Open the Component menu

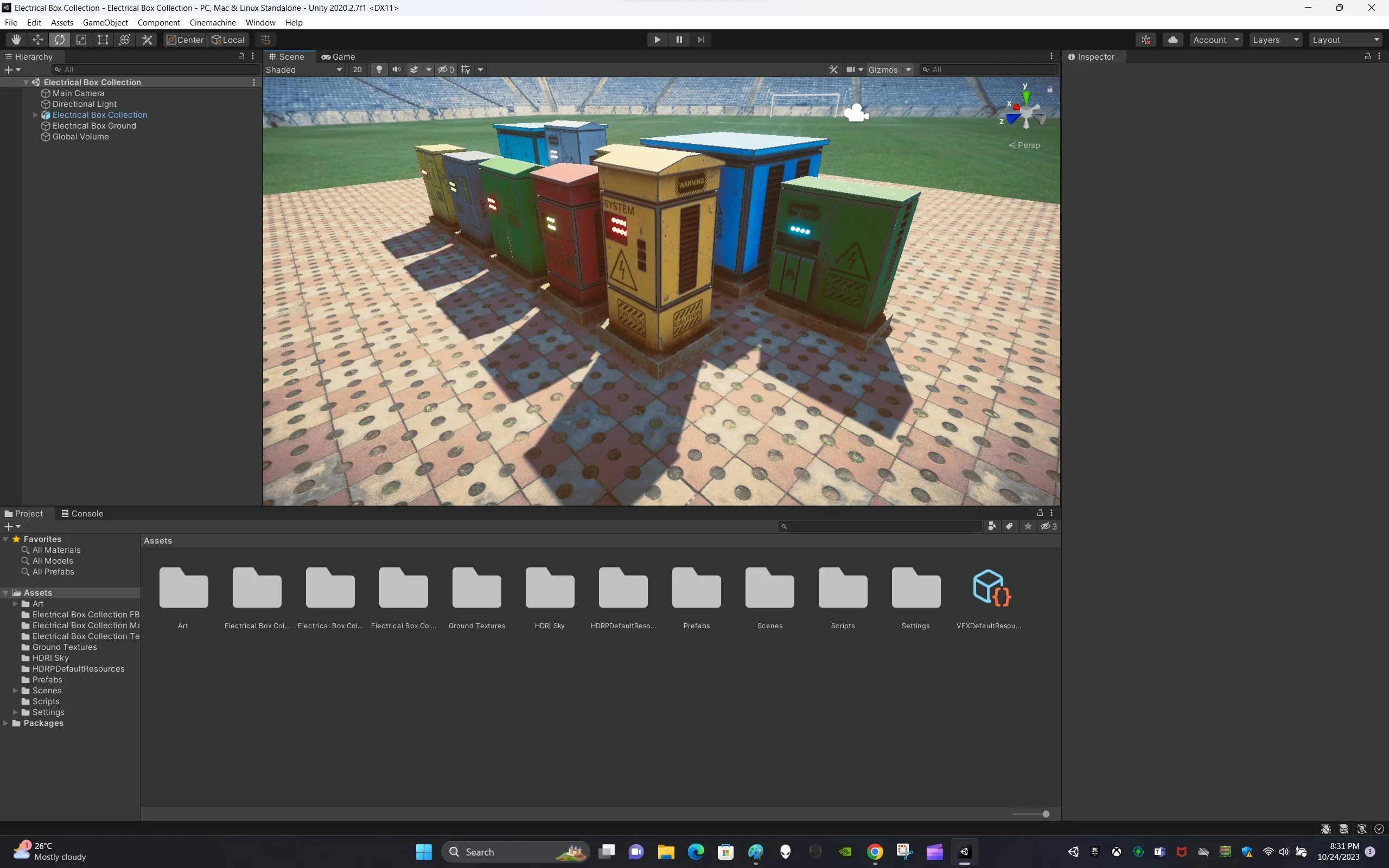point(159,22)
